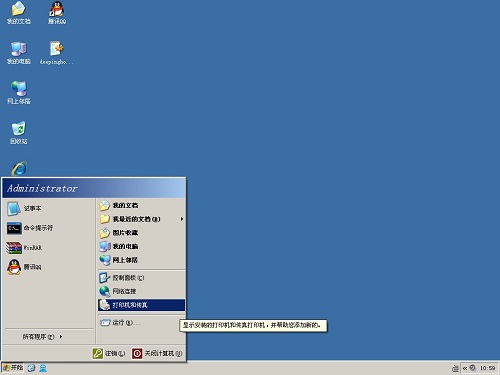The width and height of the screenshot is (500, 375).
Task: Open Printers and Faxes menu entry
Action: coord(141,305)
